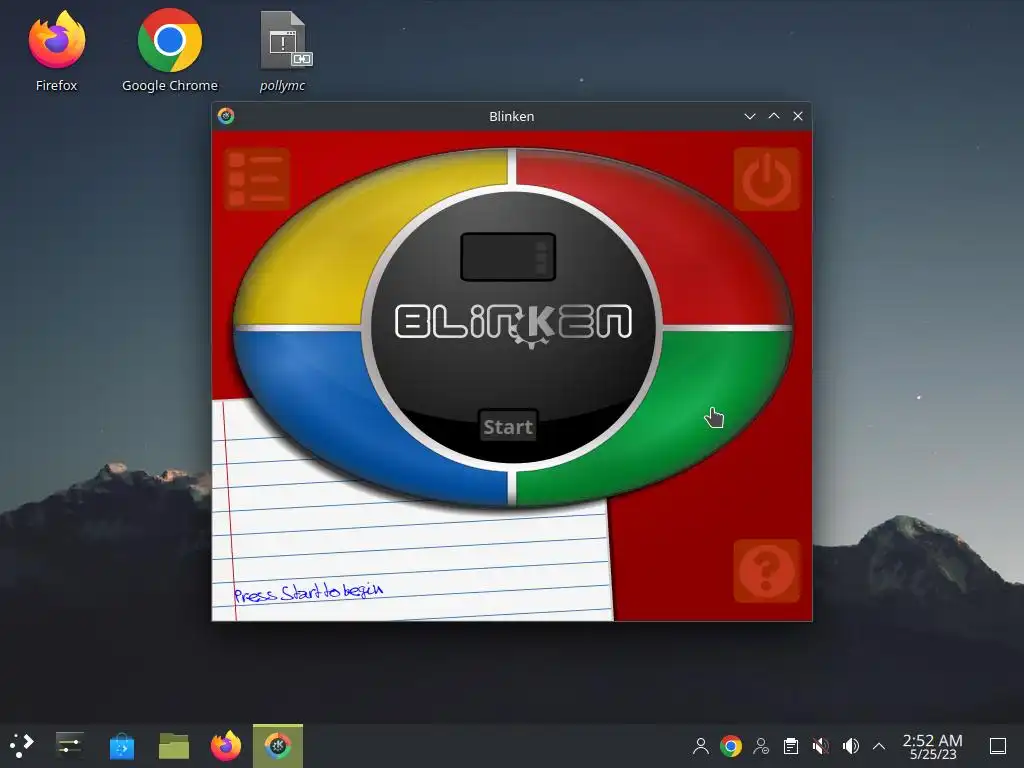Open the clipboard tray icon

(791, 746)
